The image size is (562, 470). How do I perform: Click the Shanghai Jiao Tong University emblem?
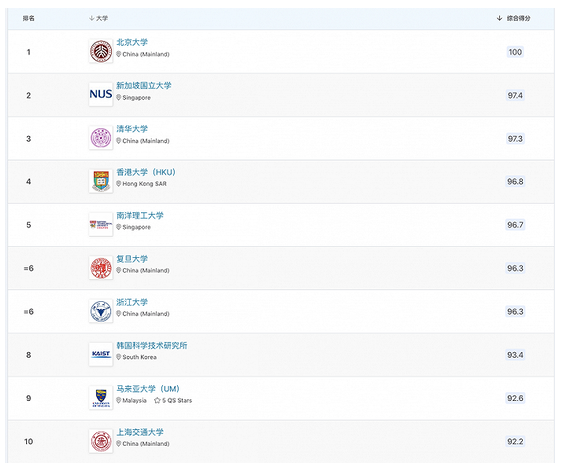(101, 441)
